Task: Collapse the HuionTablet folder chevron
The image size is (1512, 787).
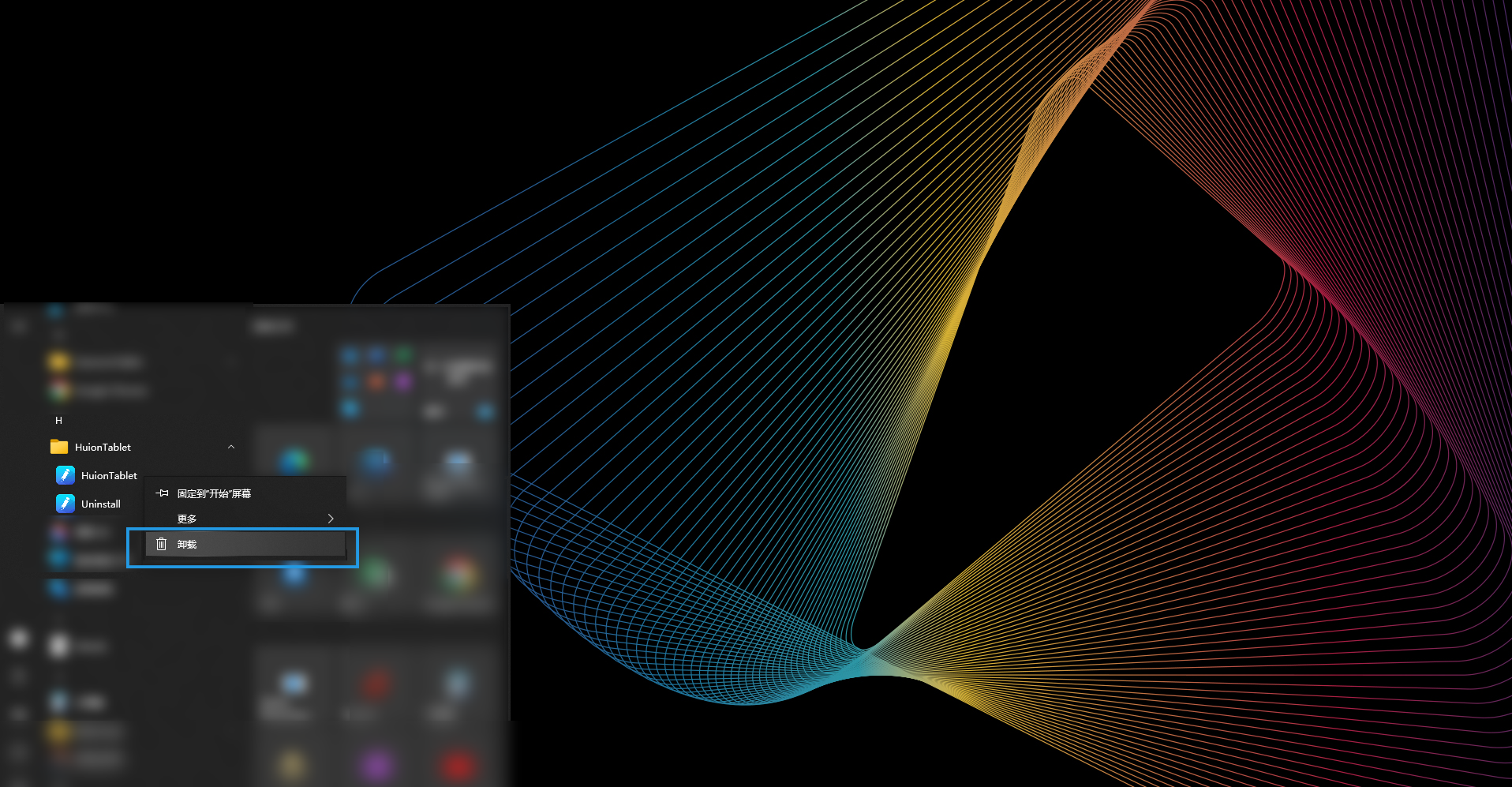Action: [231, 447]
